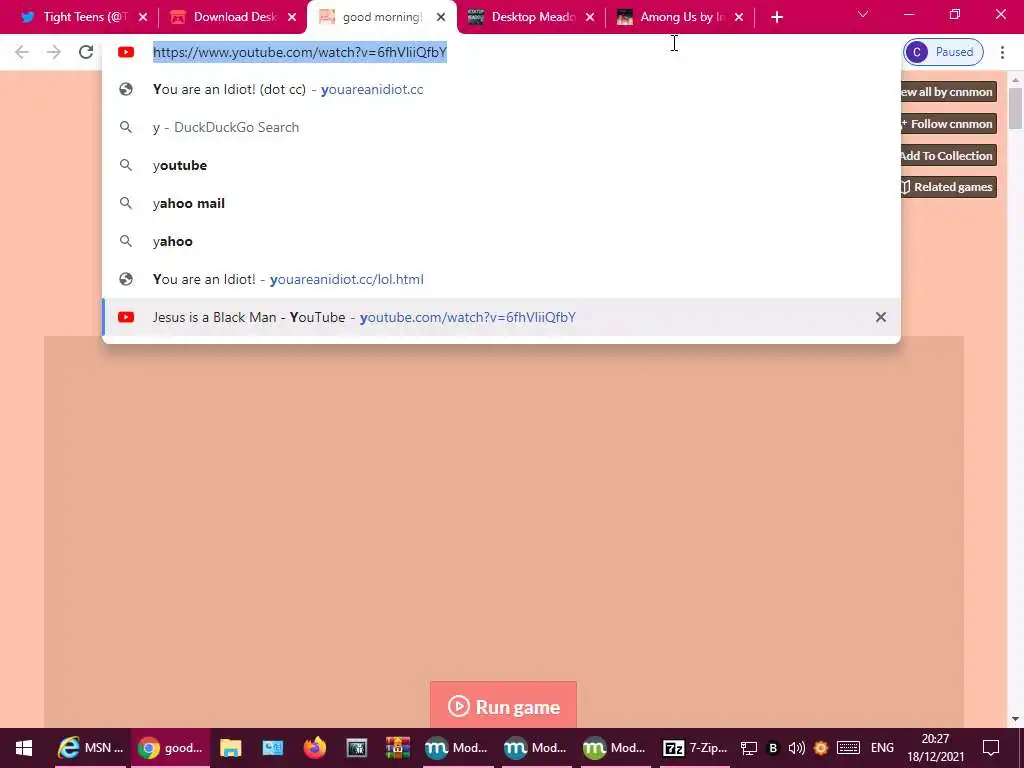Screen dimensions: 1024x768
Task: Click the 'Related games' button
Action: (x=948, y=187)
